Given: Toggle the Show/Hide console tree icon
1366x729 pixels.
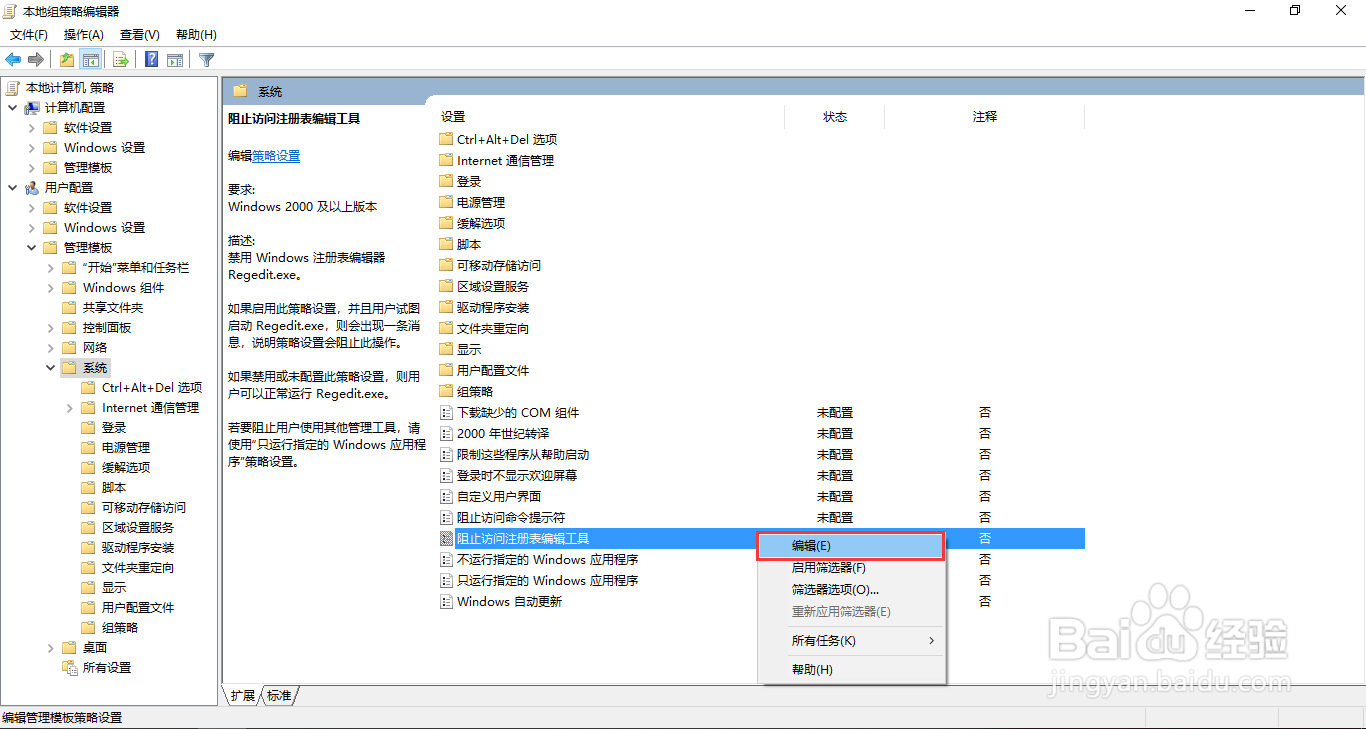Looking at the screenshot, I should (91, 59).
